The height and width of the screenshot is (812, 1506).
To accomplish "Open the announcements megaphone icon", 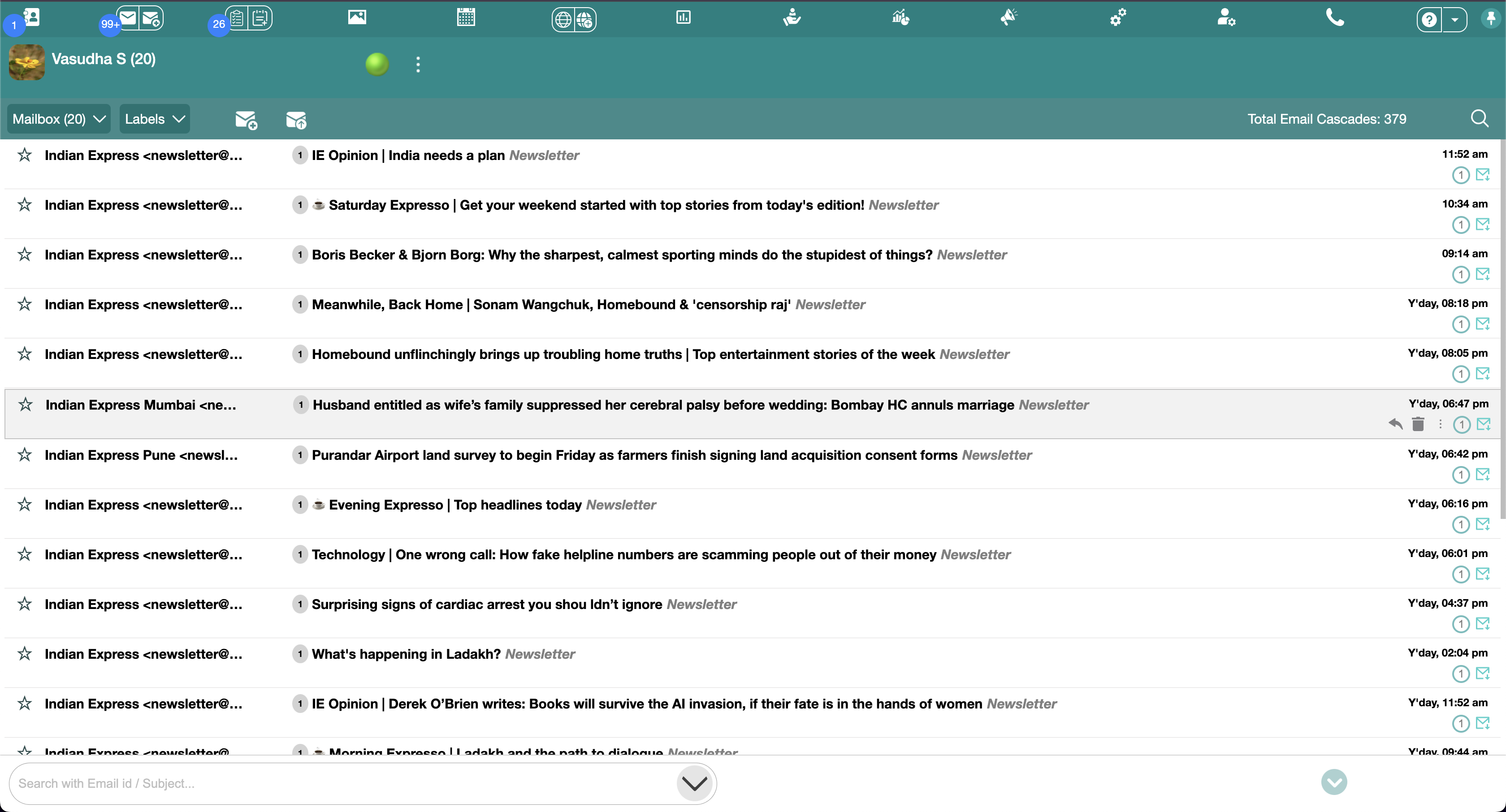I will [1009, 17].
